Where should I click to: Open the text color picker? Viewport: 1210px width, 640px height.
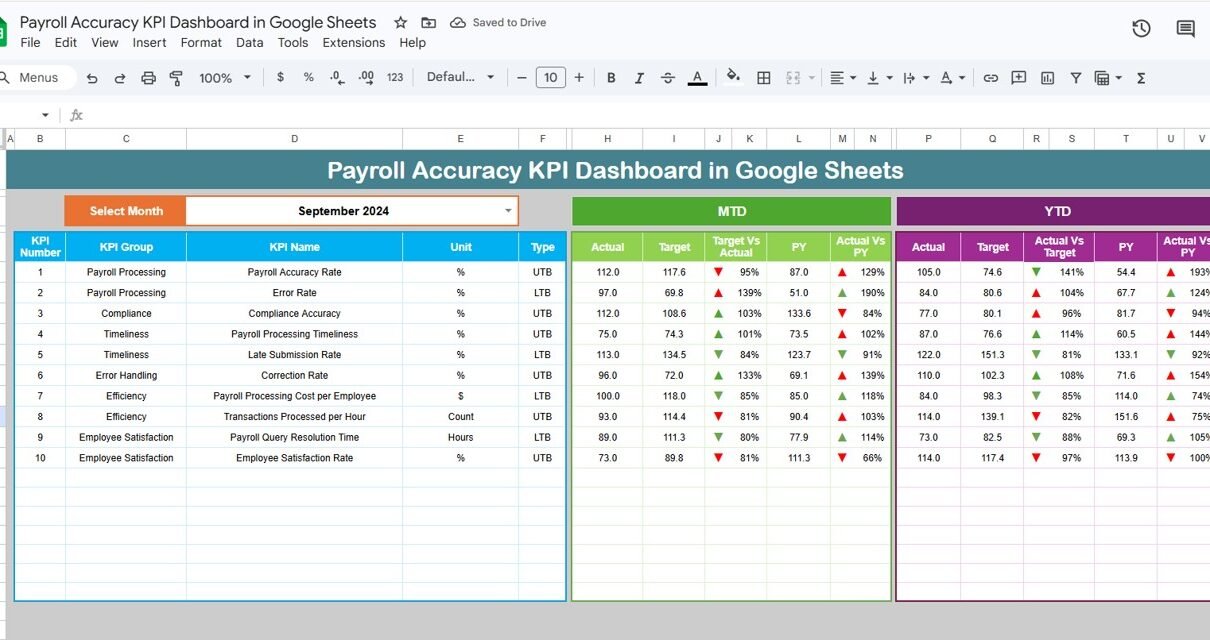point(698,78)
